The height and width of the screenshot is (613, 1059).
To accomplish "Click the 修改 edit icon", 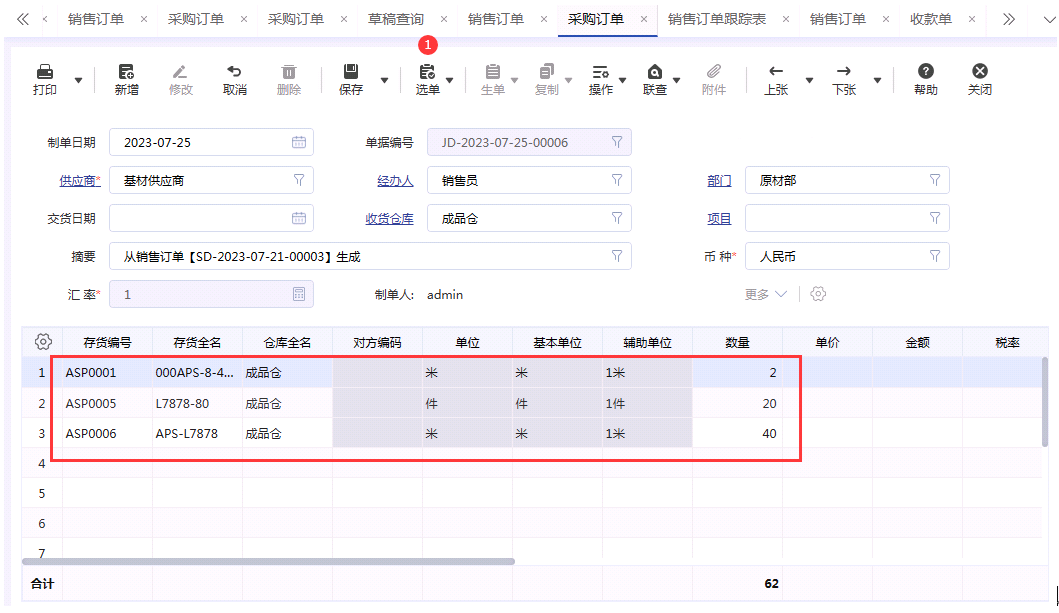I will click(x=182, y=72).
